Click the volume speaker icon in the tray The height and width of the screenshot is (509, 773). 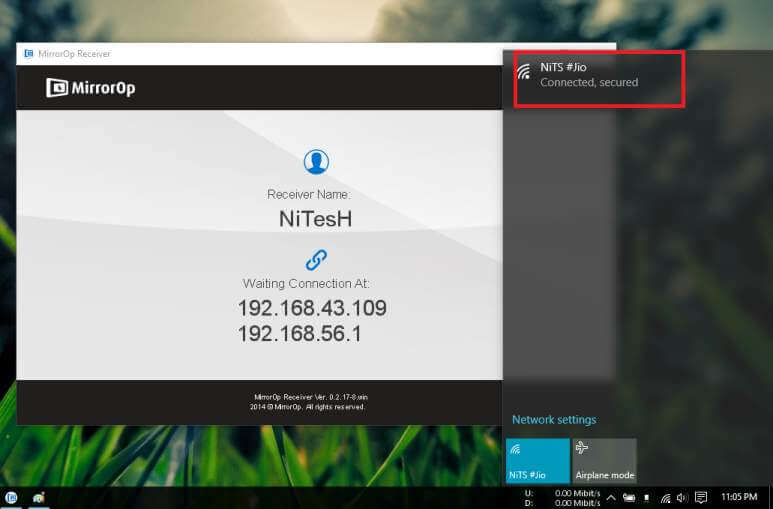coord(682,498)
